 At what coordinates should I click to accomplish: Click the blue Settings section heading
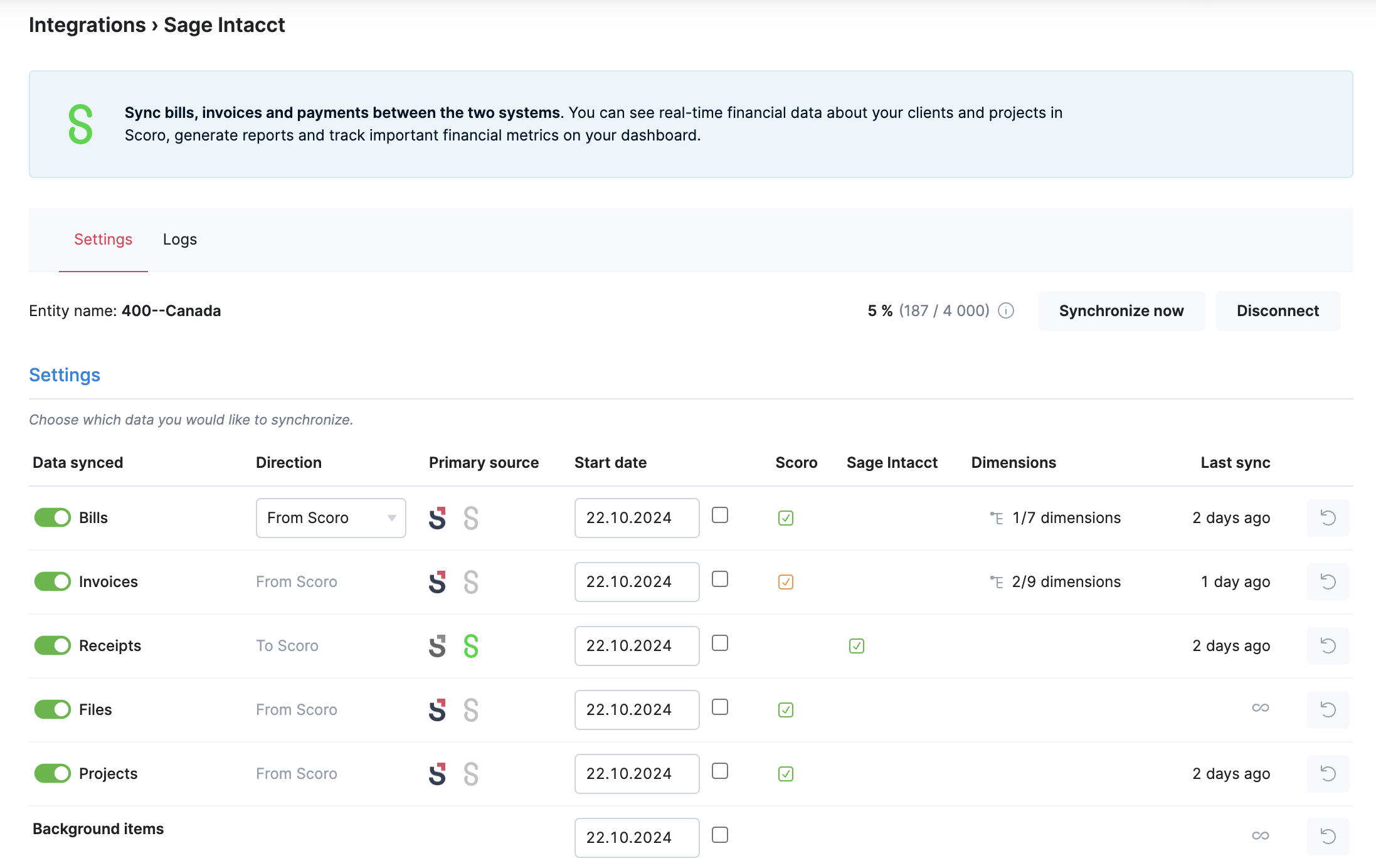pos(65,375)
